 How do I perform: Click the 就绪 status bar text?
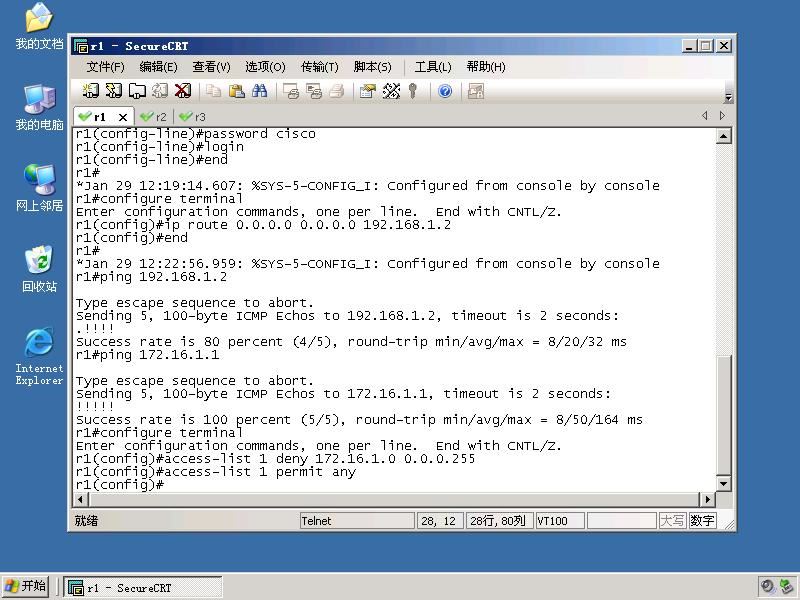click(x=86, y=521)
